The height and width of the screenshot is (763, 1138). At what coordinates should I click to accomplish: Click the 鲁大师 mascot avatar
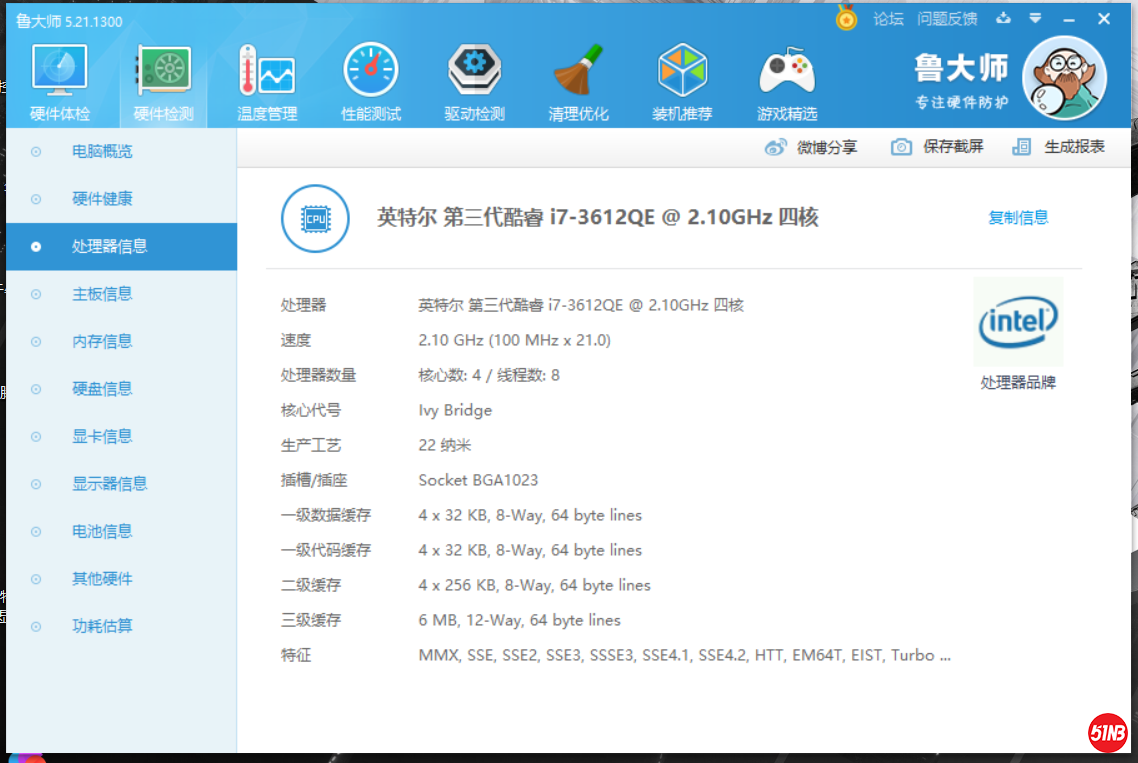click(x=1064, y=78)
